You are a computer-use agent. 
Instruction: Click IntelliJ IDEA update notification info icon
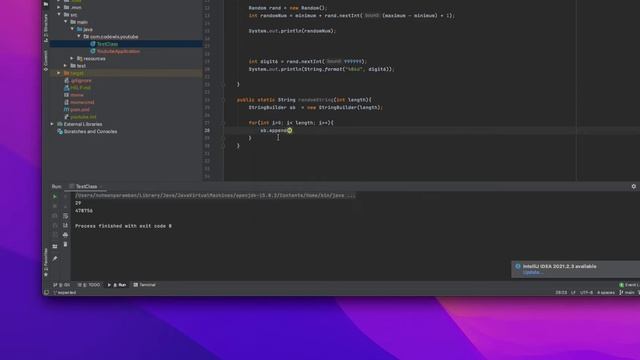coord(518,267)
